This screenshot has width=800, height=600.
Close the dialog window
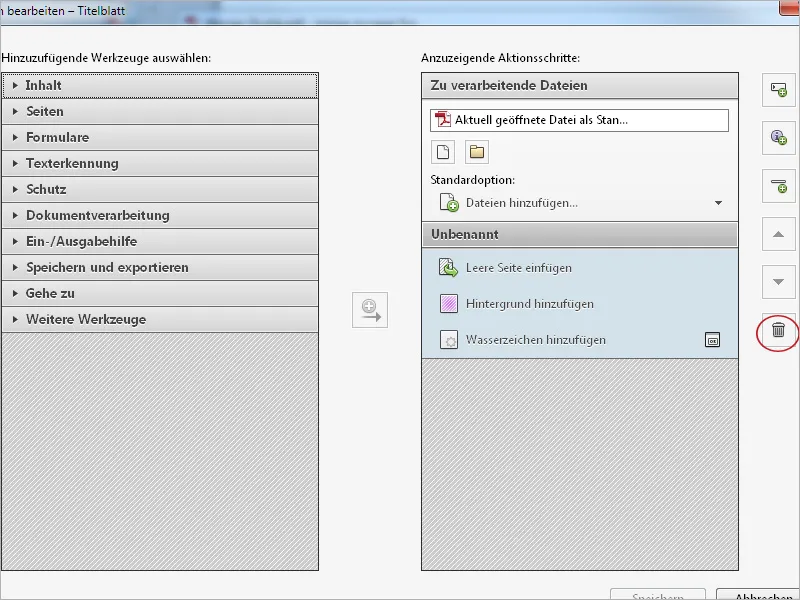pyautogui.click(x=789, y=8)
